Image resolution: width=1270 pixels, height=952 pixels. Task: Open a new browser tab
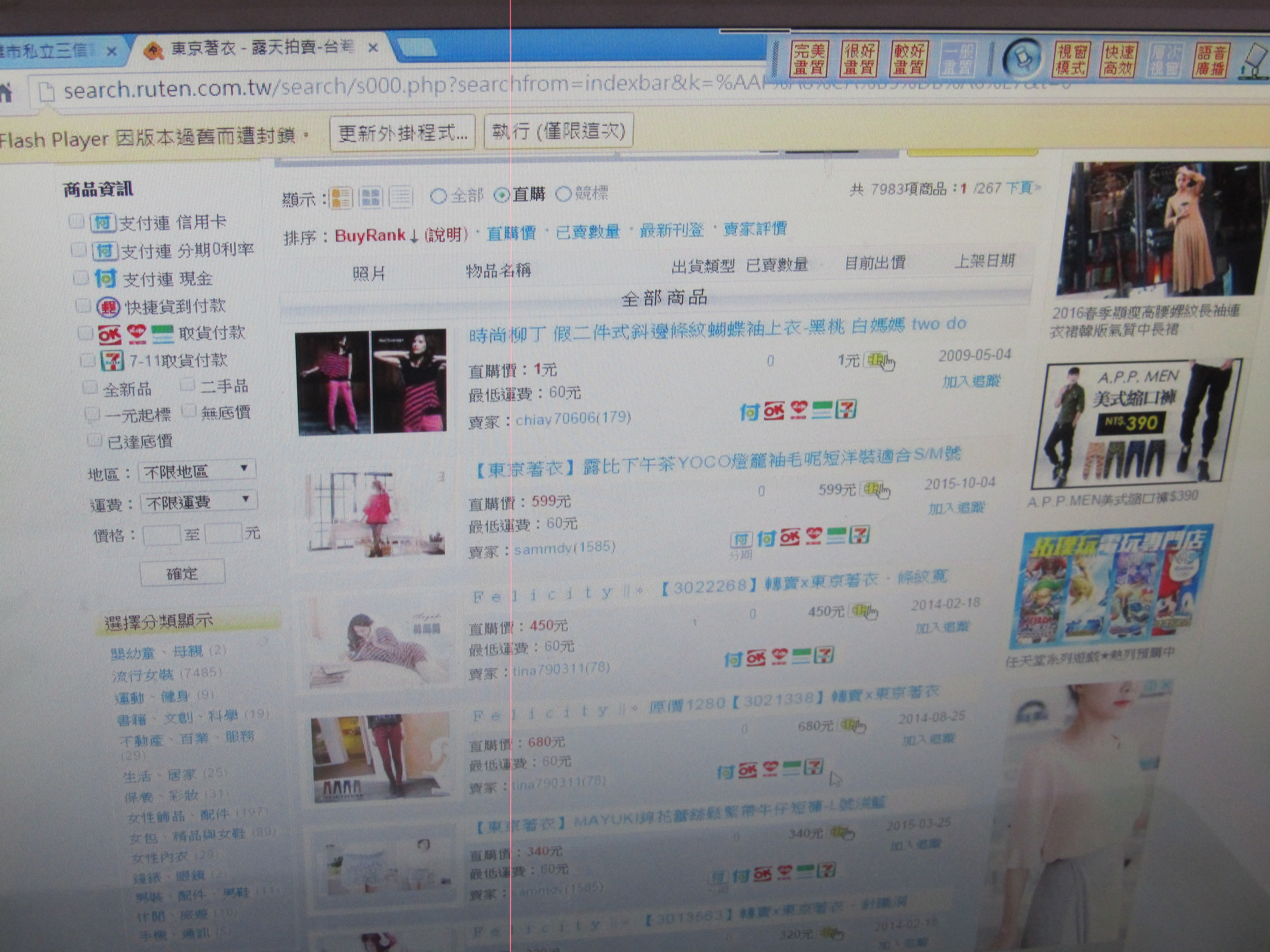pos(417,48)
